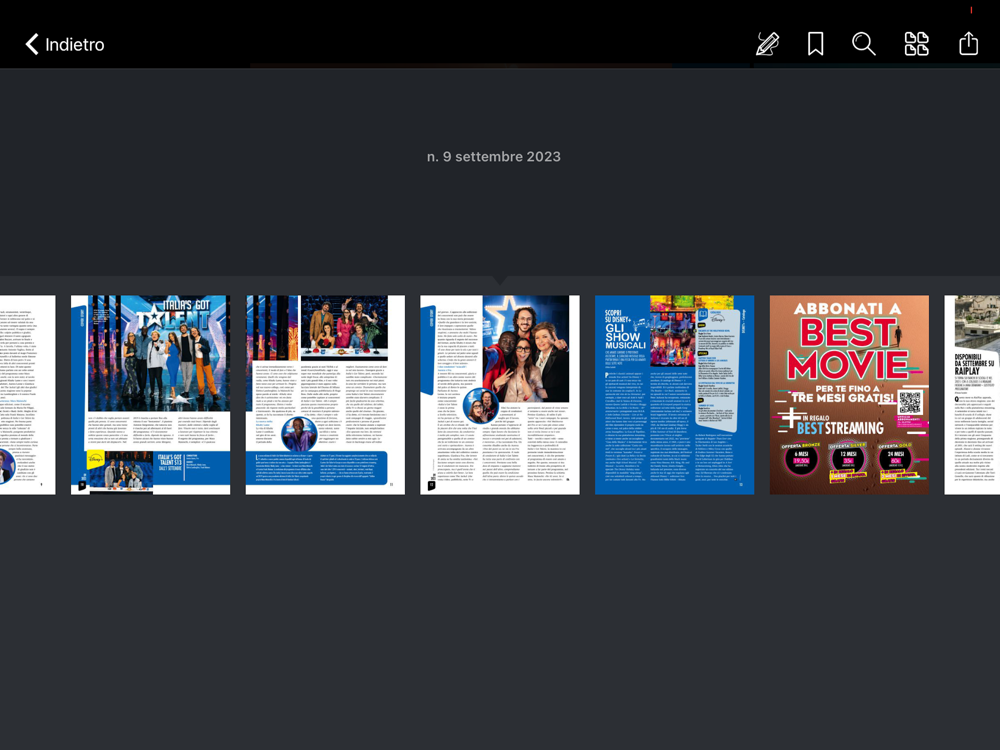1000x750 pixels.
Task: Open the Italia's Got Talent cover page
Action: pos(151,395)
